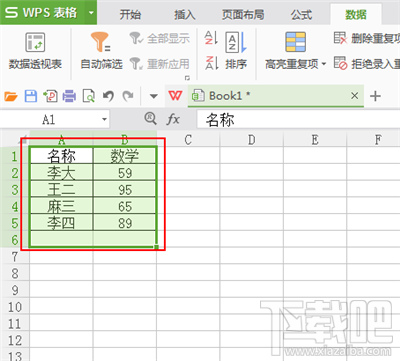Save the workbook with floppy icon
The width and height of the screenshot is (400, 361).
click(x=31, y=96)
